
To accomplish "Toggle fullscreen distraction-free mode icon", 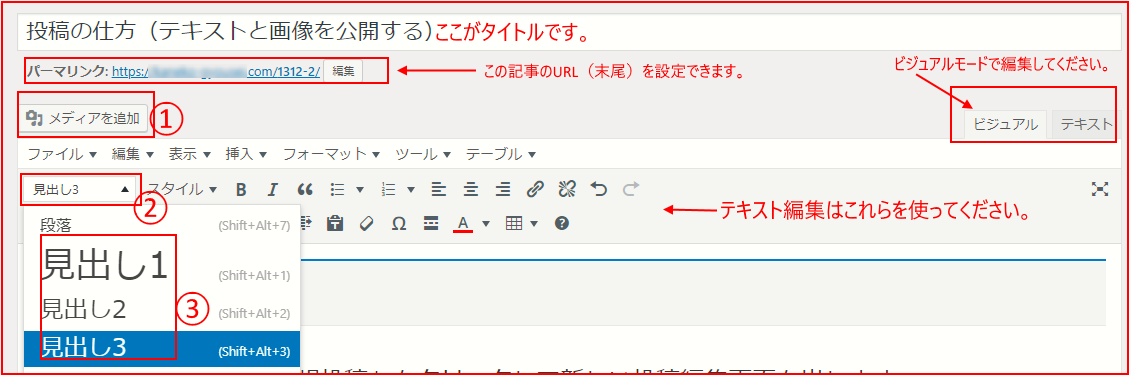I will click(x=1099, y=189).
